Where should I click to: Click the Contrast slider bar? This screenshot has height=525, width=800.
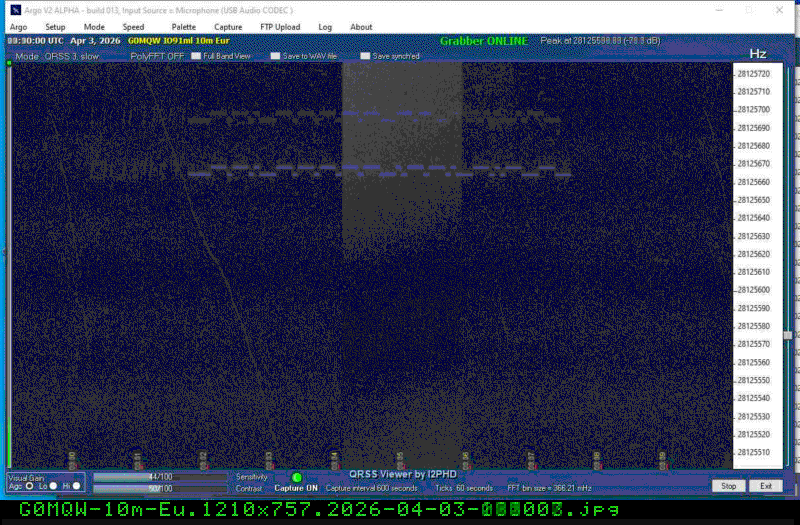point(160,489)
